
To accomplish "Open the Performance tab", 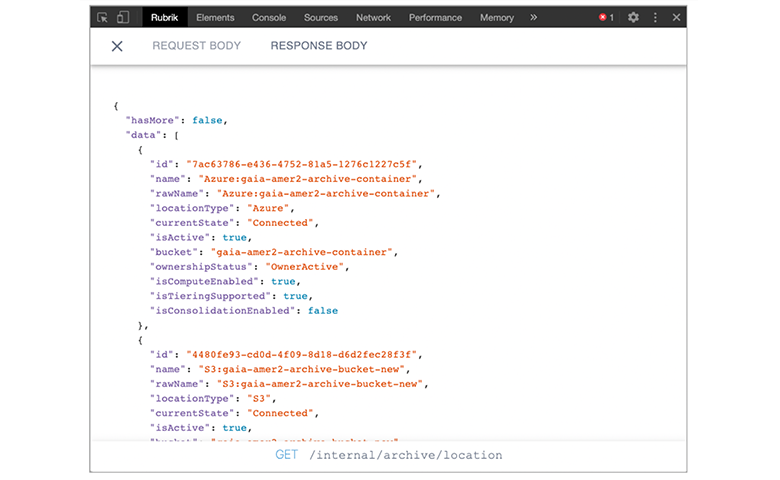I will coord(435,17).
